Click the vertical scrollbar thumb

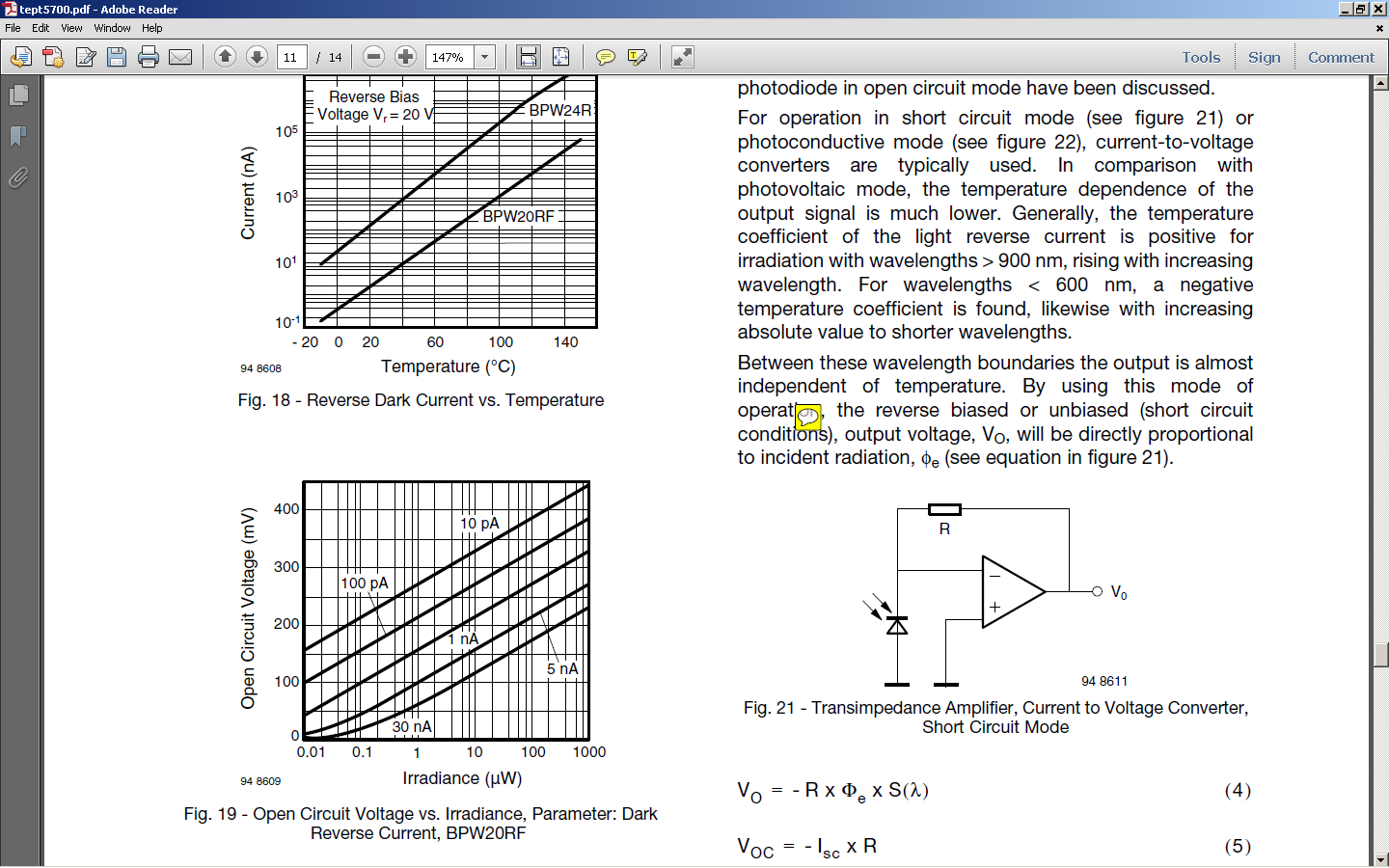click(x=1380, y=655)
